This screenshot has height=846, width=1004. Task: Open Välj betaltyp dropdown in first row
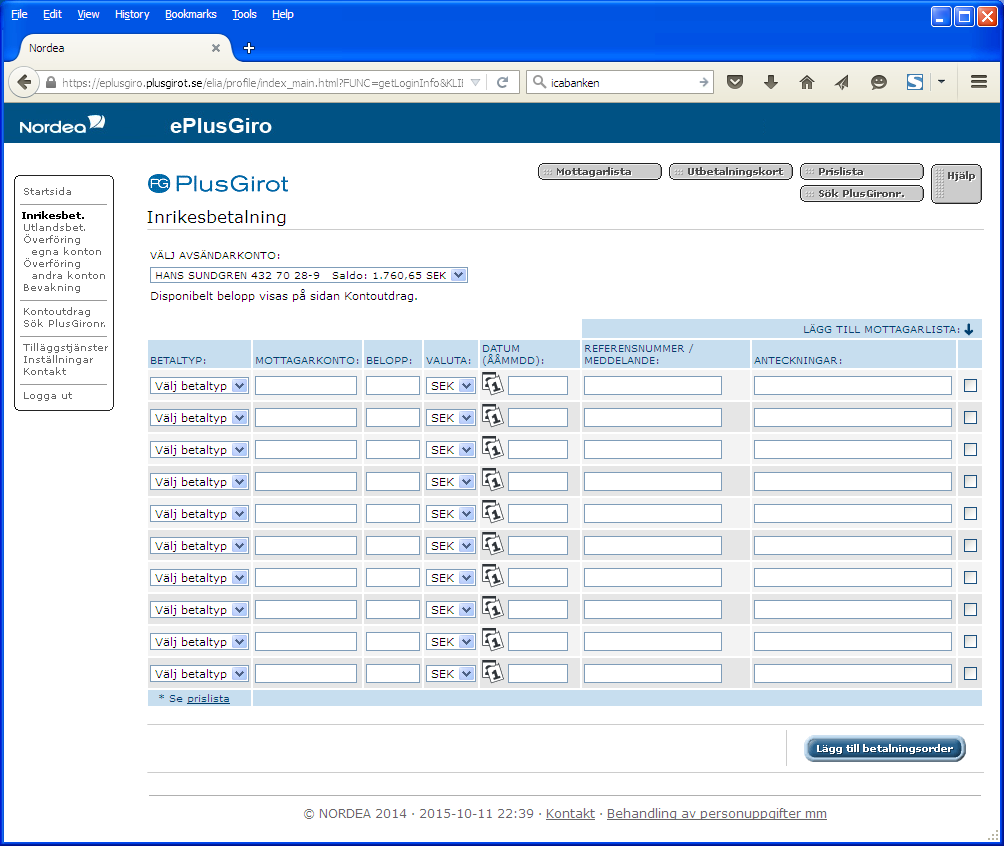tap(199, 386)
